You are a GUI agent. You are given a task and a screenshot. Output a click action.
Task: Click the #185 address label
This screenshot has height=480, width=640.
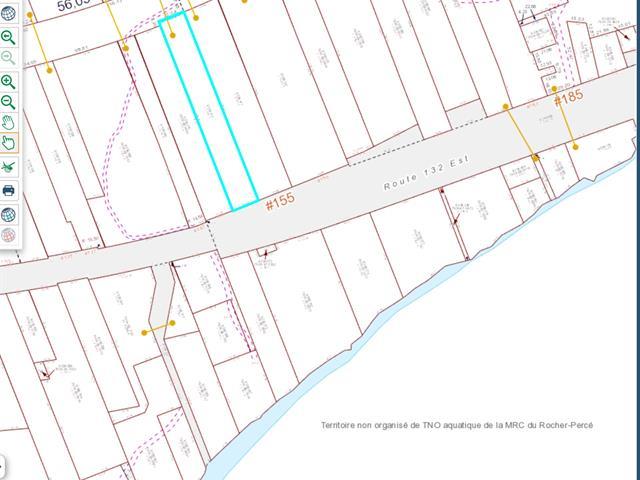click(x=568, y=99)
